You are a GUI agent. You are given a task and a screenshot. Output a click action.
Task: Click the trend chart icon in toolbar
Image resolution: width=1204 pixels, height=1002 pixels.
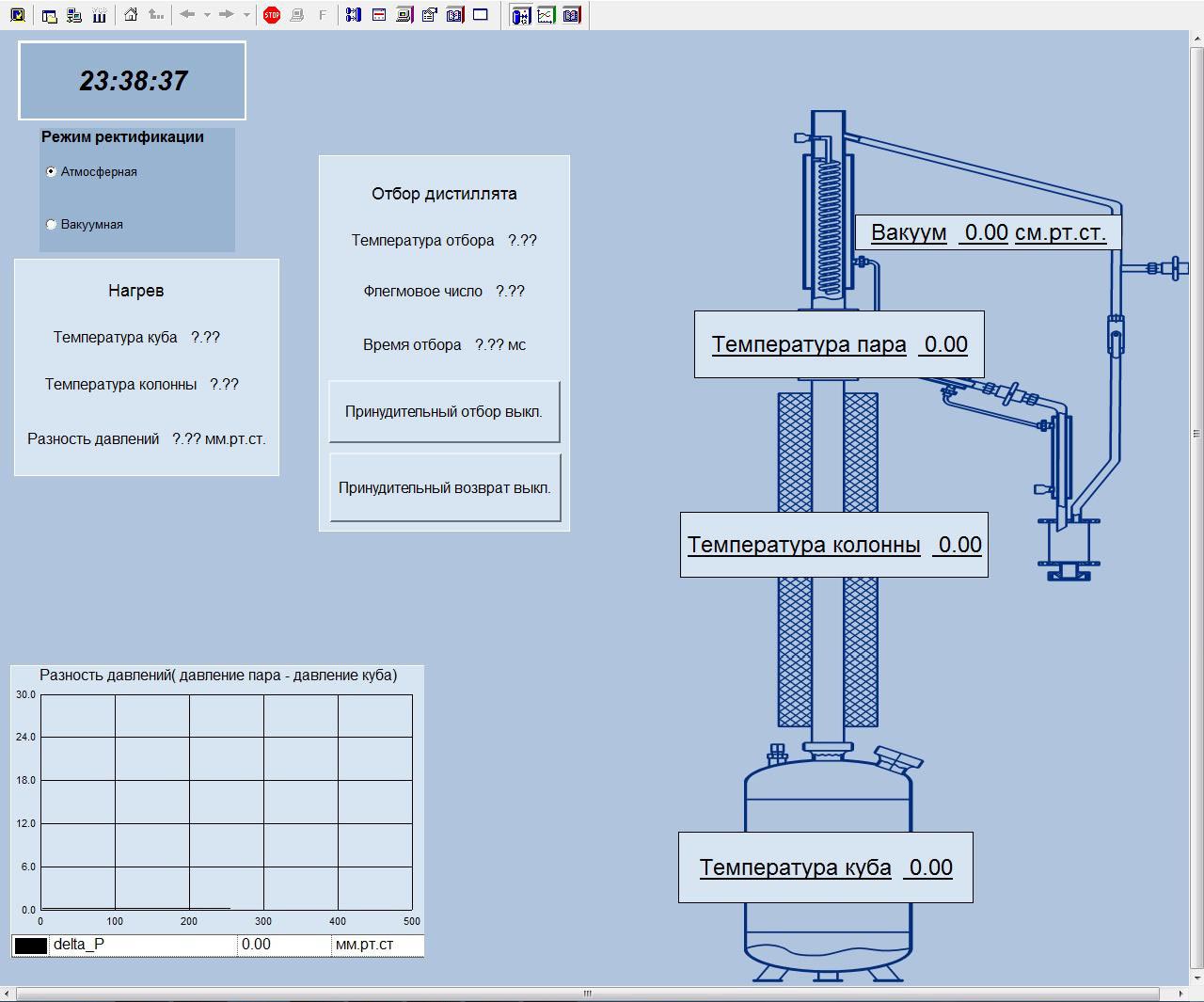click(546, 15)
